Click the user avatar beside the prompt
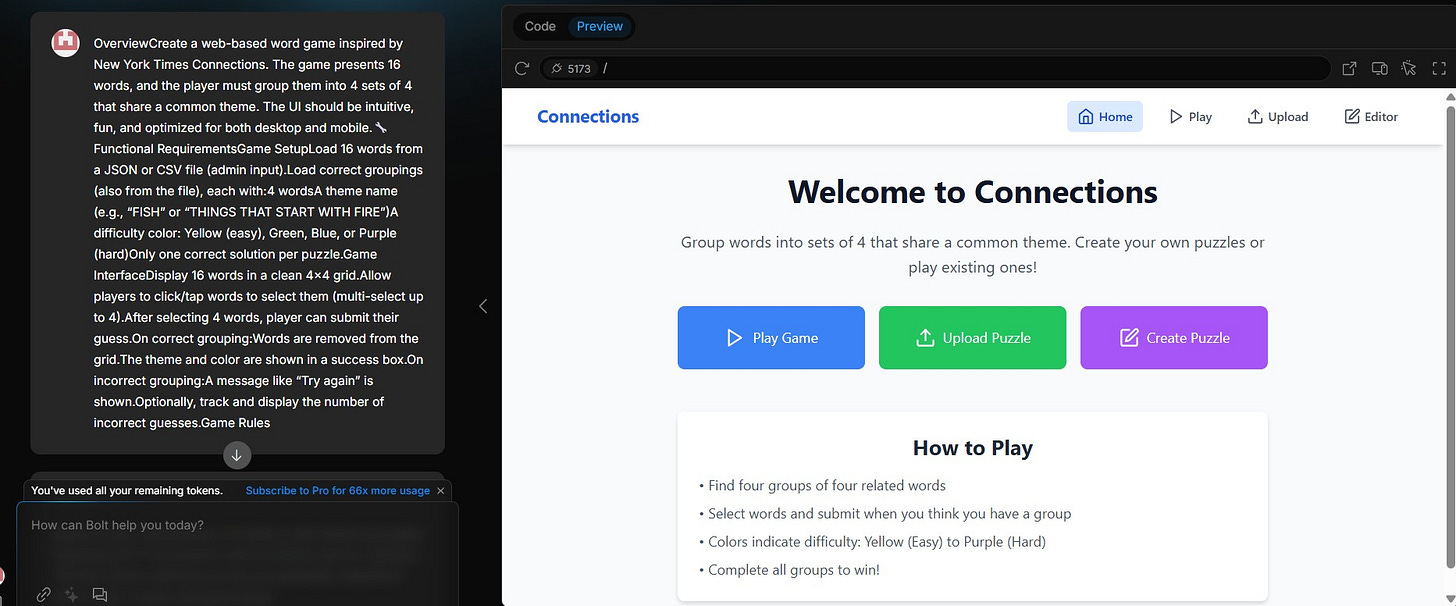The height and width of the screenshot is (606, 1456). (66, 42)
